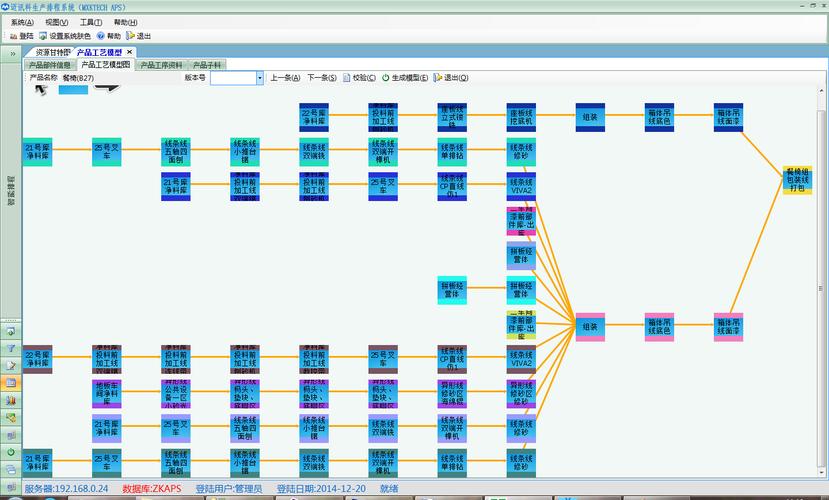This screenshot has height=500, width=829.
Task: Select the dark-blue-bordered 组装 node
Action: (590, 117)
